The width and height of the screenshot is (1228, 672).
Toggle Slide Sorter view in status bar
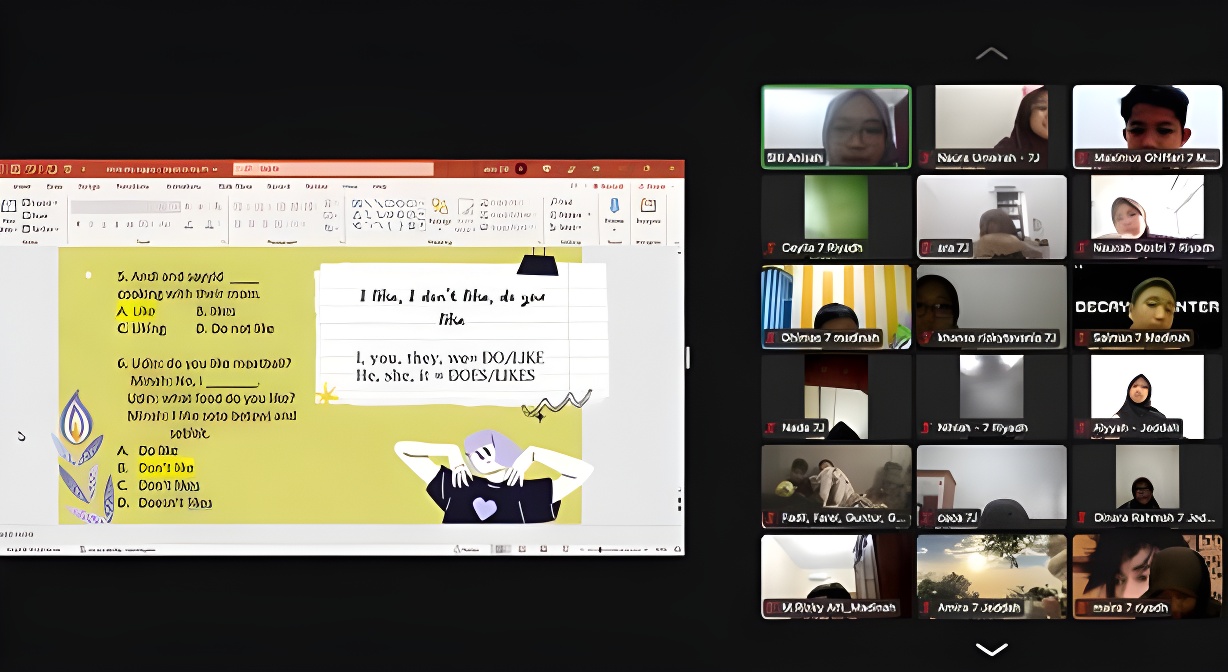(x=523, y=549)
